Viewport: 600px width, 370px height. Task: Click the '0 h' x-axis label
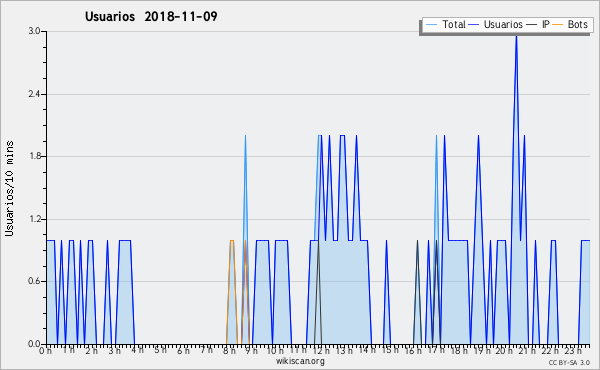(x=46, y=351)
